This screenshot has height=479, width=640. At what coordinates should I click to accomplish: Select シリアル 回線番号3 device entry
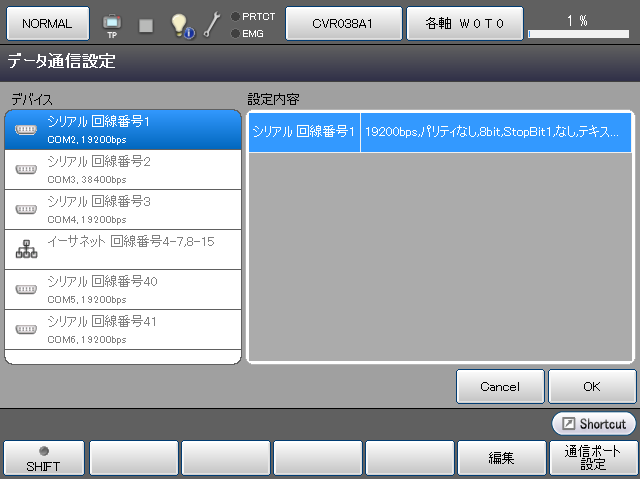pos(123,209)
